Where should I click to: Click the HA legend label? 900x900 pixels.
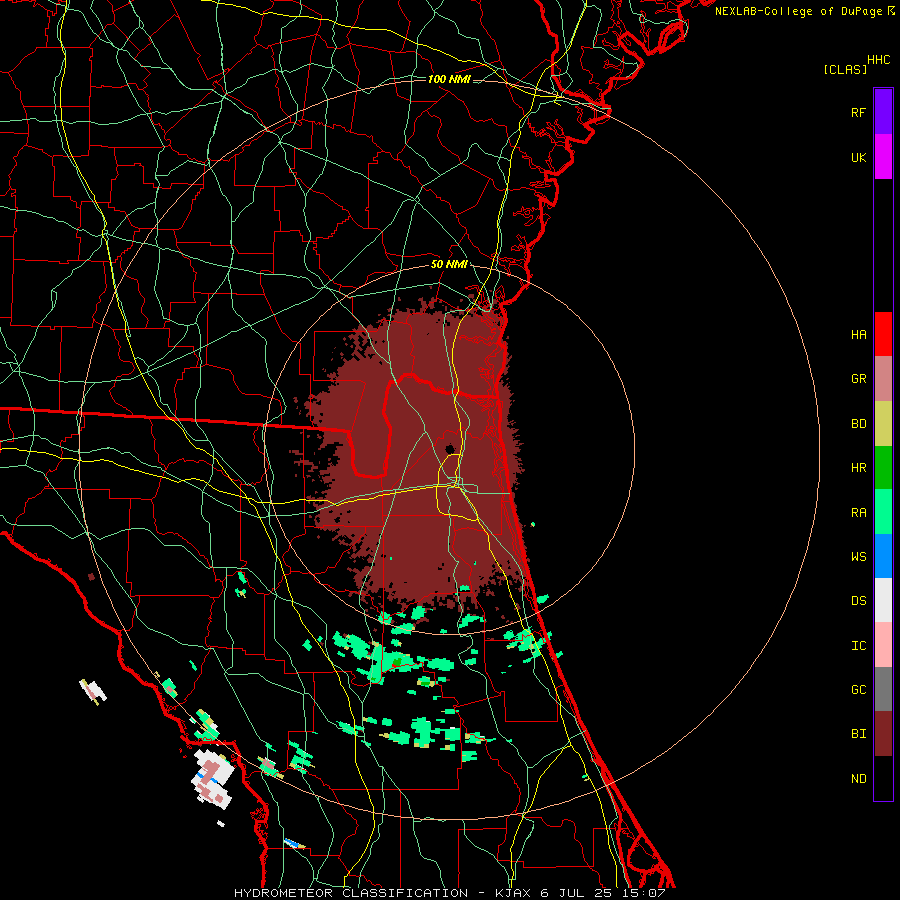pos(859,335)
